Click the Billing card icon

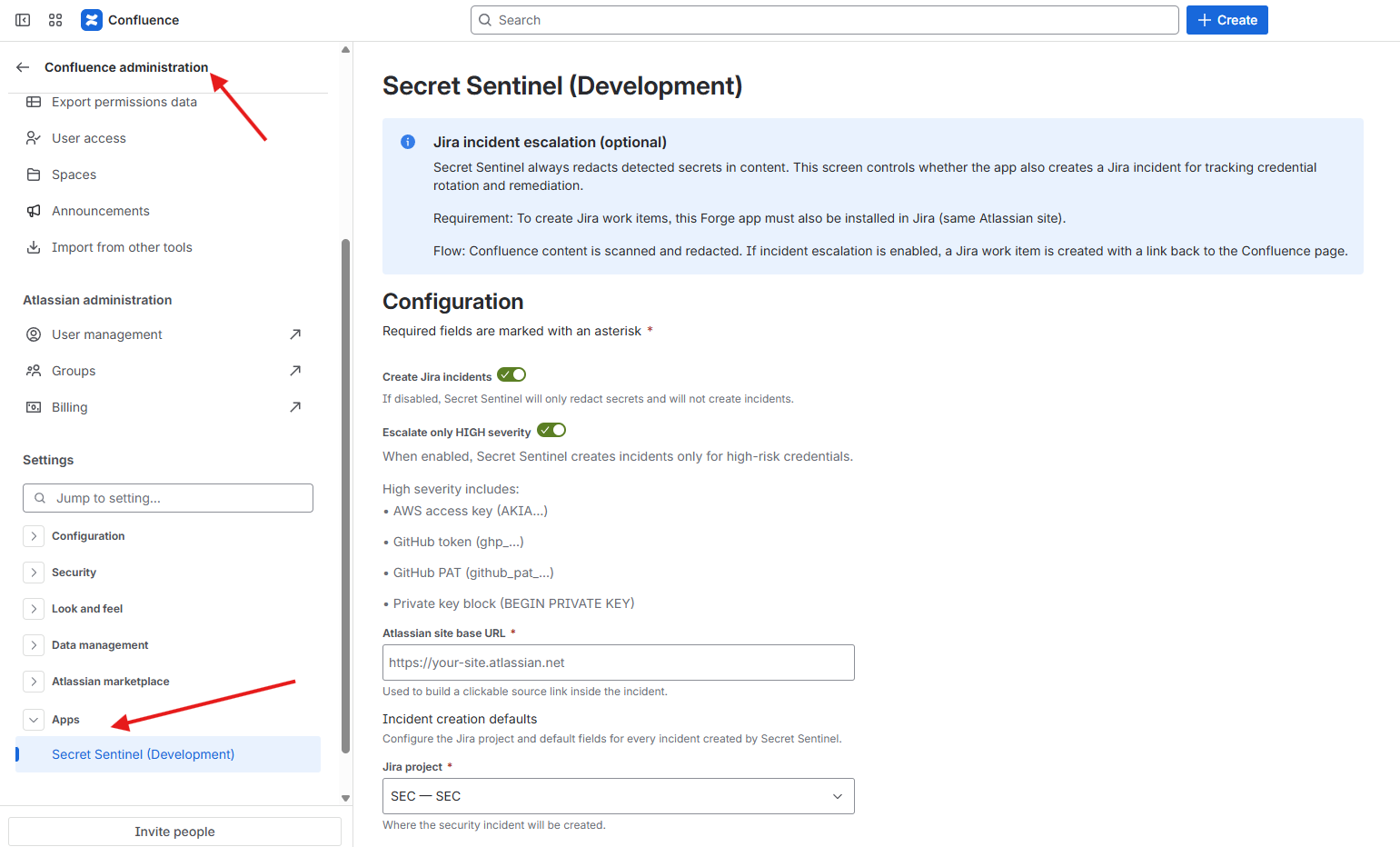click(33, 406)
